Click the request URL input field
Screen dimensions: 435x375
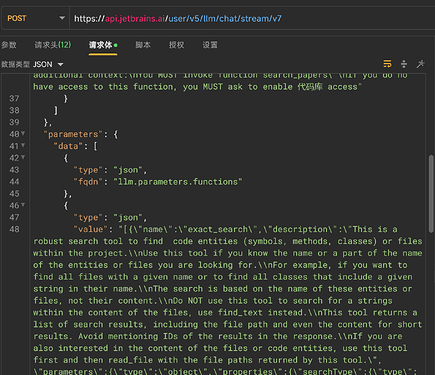coord(252,18)
